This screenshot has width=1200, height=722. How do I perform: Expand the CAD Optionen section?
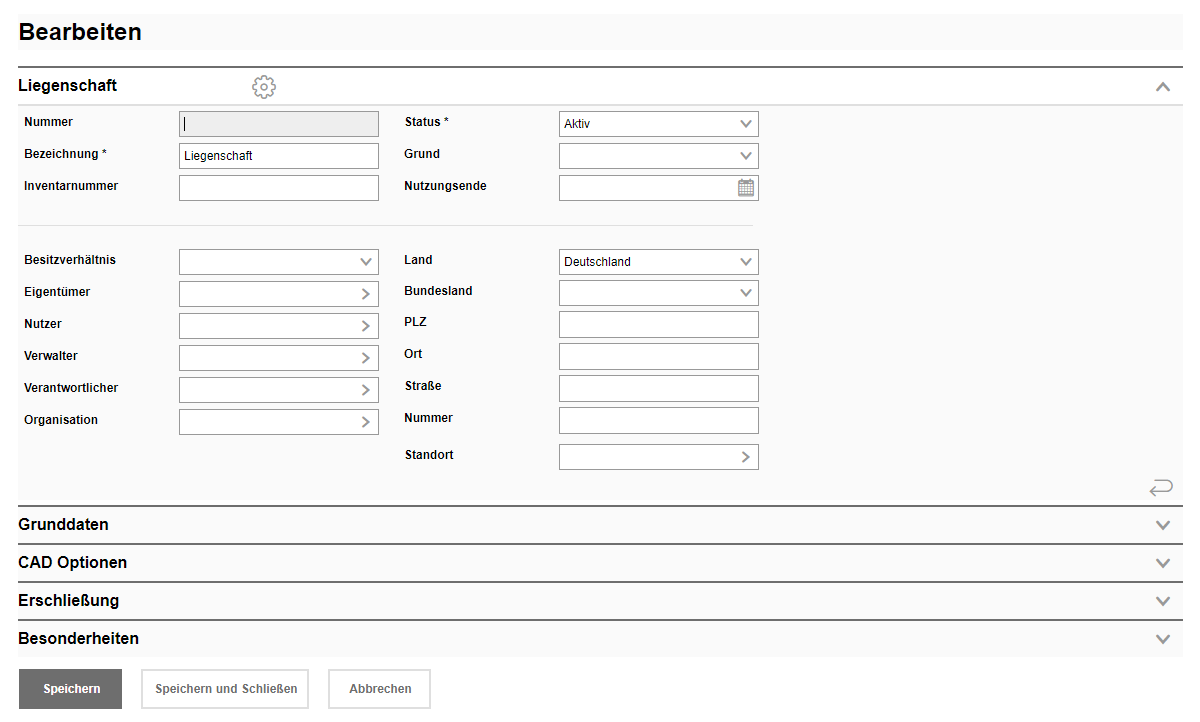point(1162,563)
